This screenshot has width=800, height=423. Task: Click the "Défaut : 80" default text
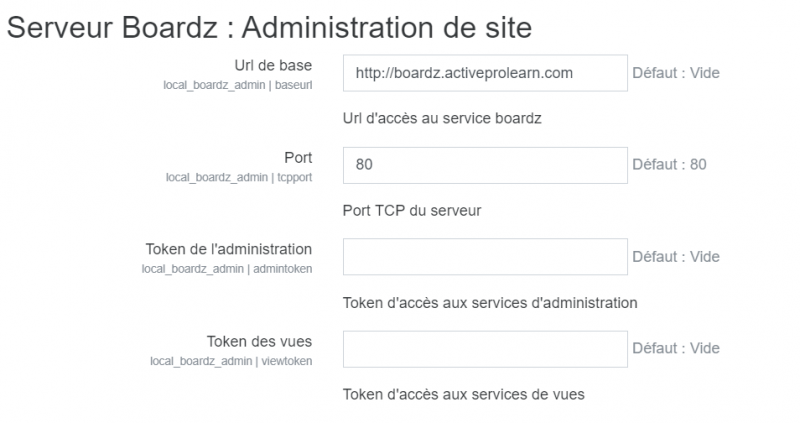pos(669,165)
